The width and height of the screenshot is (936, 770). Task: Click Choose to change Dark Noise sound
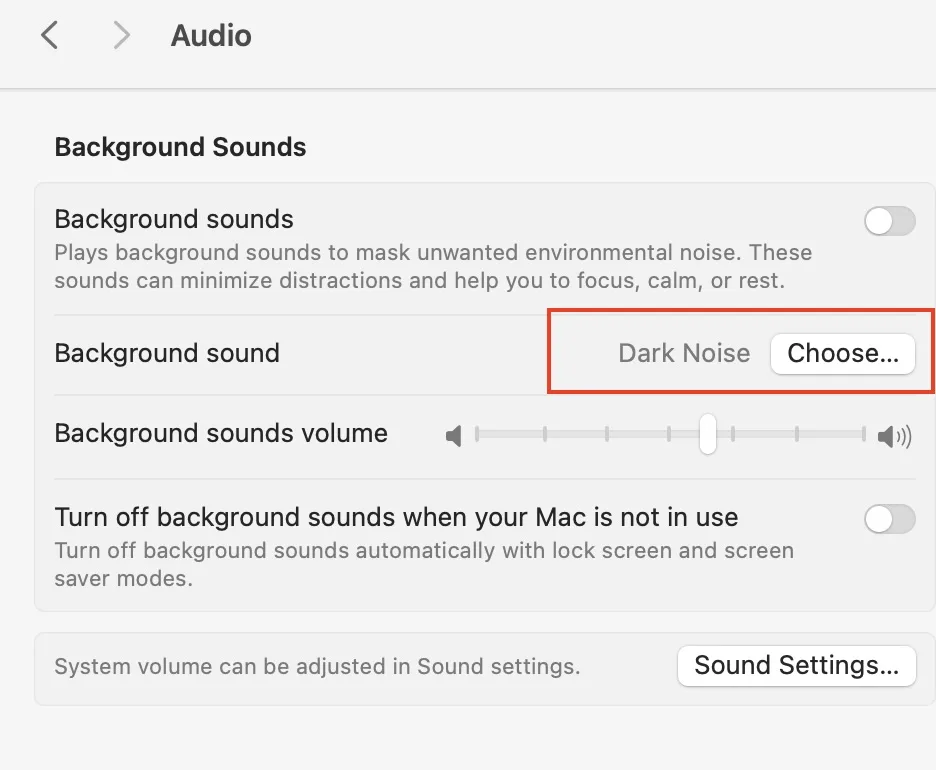pyautogui.click(x=843, y=353)
